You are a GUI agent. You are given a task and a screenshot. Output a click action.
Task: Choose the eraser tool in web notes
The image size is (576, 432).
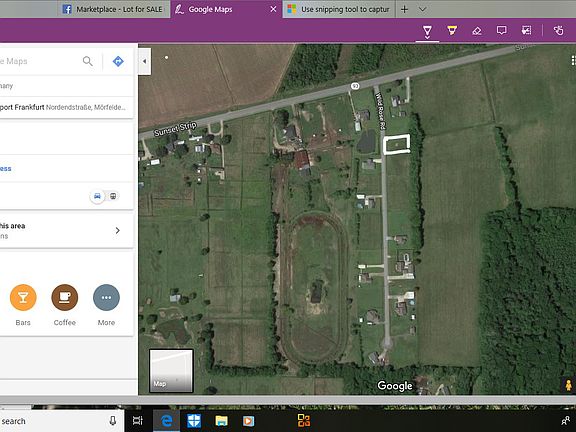pyautogui.click(x=477, y=31)
